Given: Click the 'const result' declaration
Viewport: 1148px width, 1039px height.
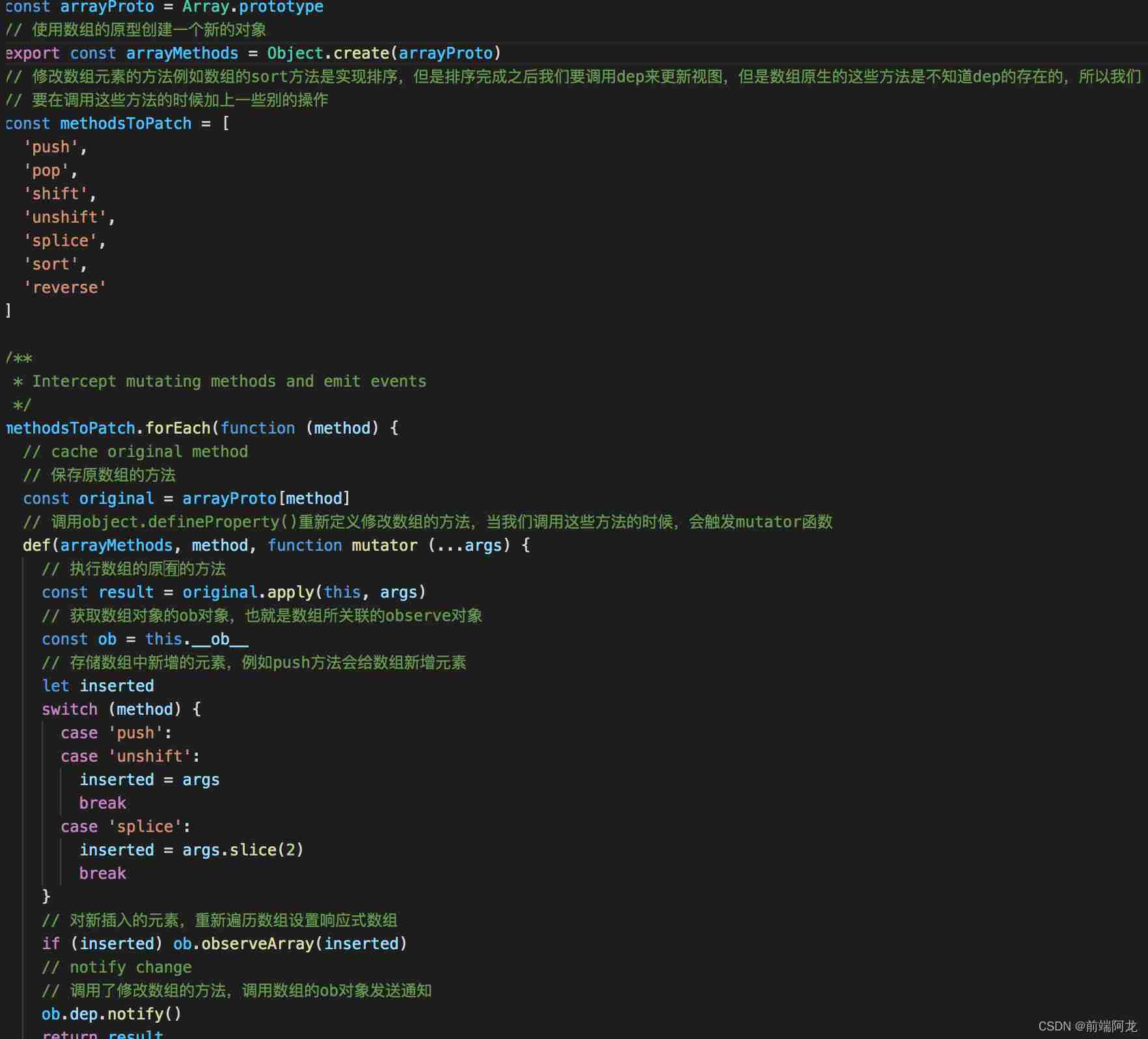Looking at the screenshot, I should (98, 592).
